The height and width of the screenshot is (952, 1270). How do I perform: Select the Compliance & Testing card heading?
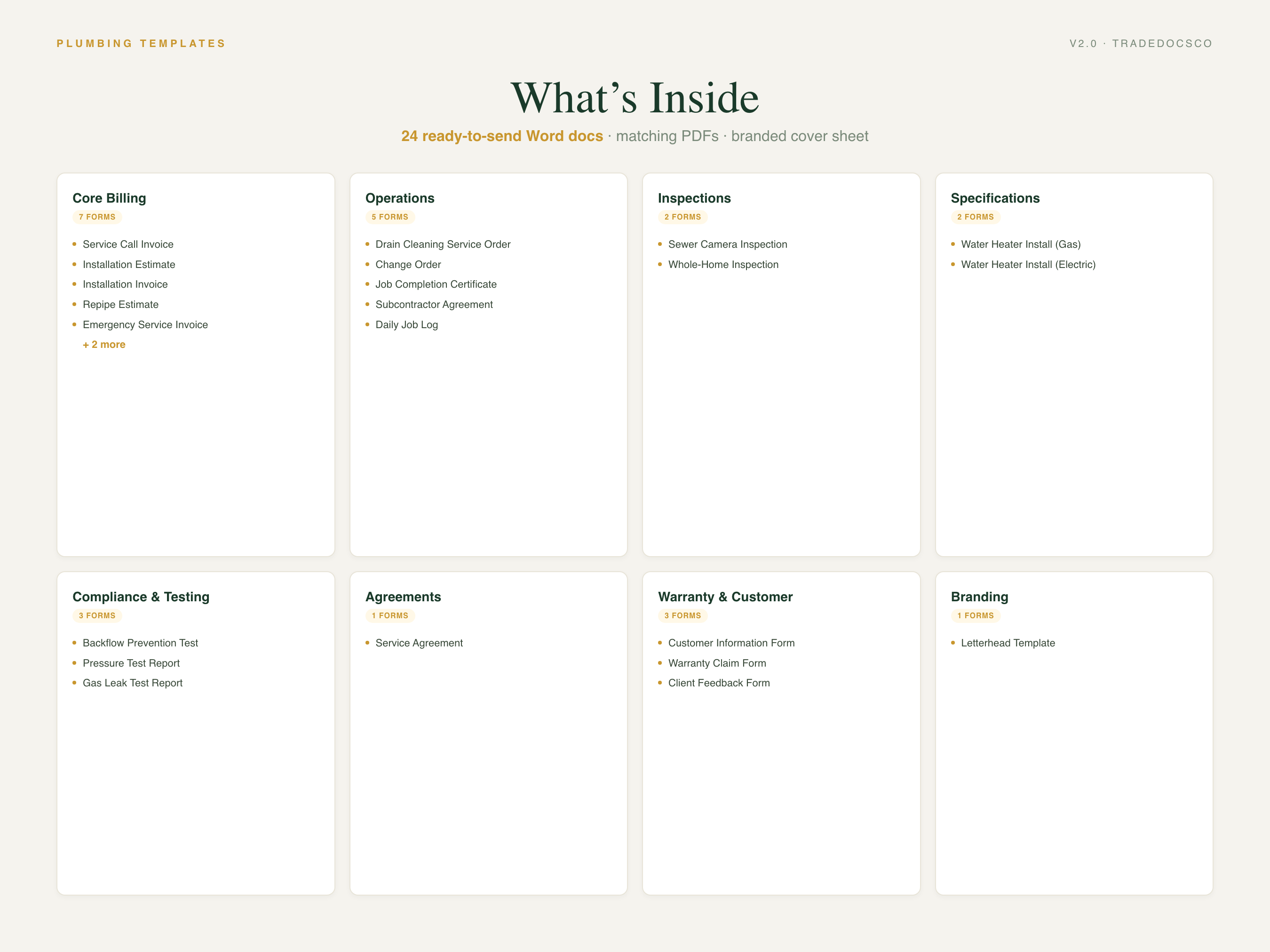pos(141,597)
